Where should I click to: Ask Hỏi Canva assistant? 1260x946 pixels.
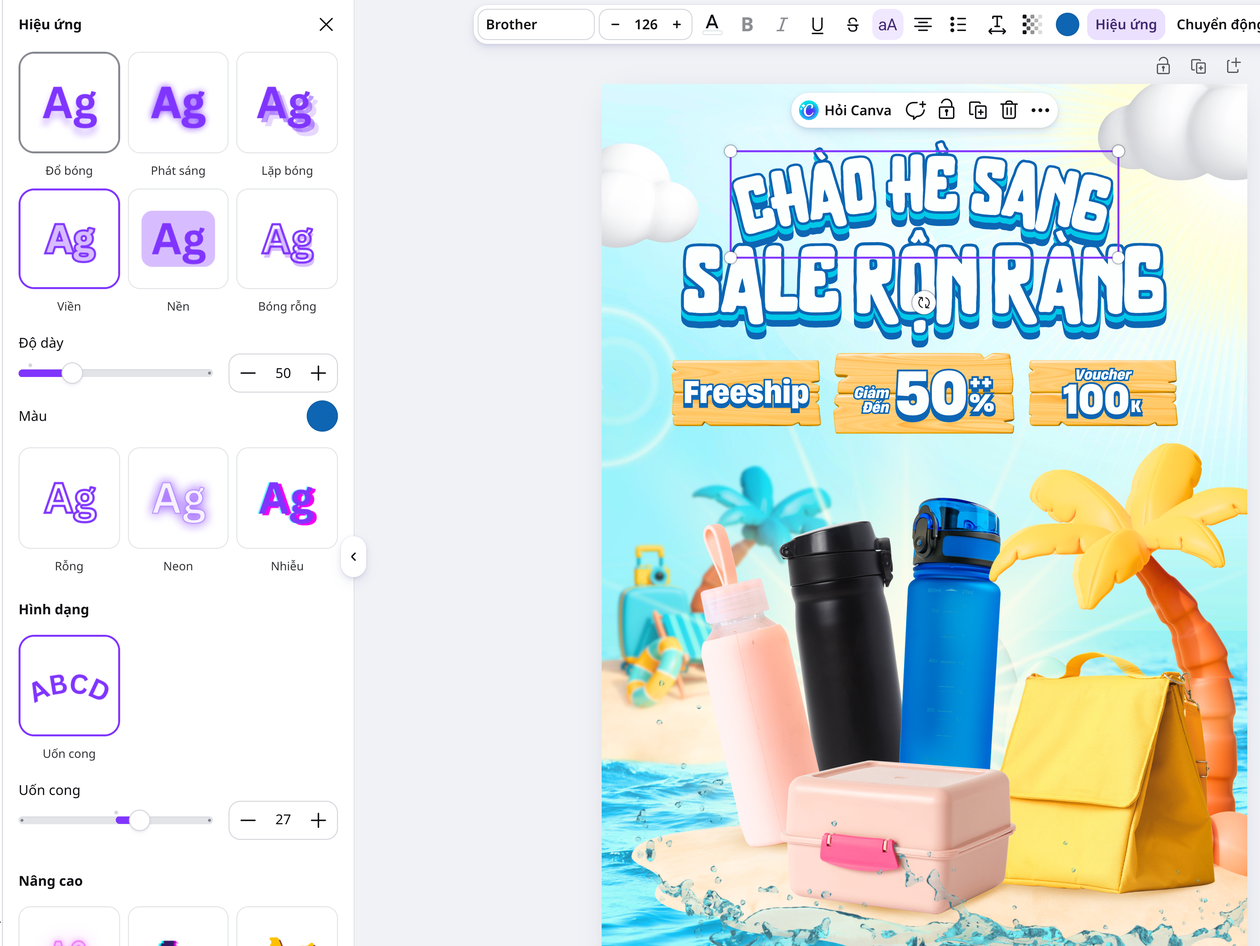[845, 110]
